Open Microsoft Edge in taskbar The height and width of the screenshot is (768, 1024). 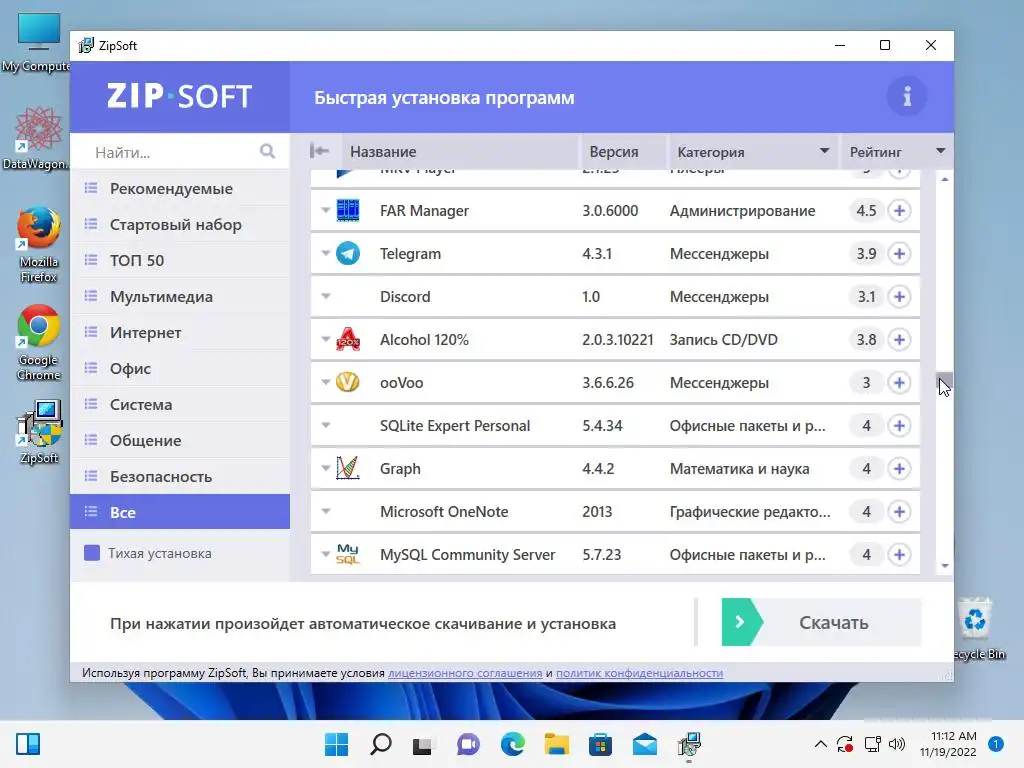tap(513, 744)
